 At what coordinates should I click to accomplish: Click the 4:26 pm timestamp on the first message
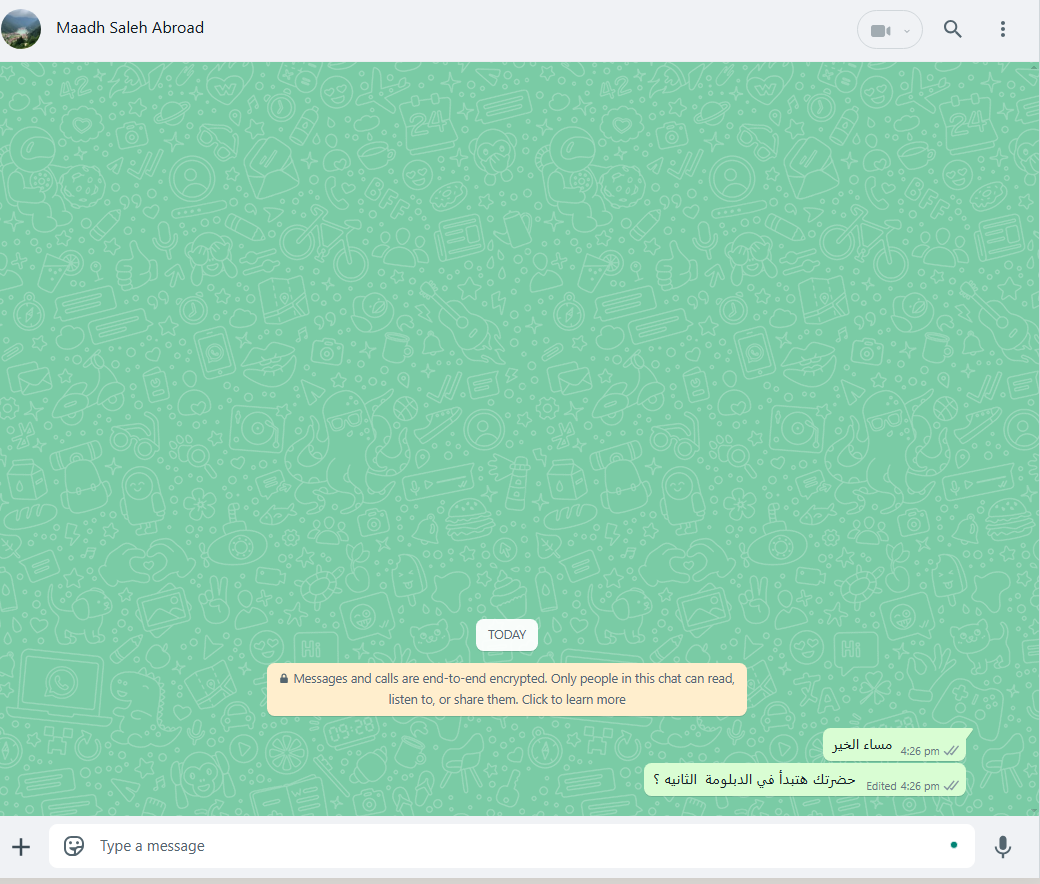pyautogui.click(x=920, y=751)
